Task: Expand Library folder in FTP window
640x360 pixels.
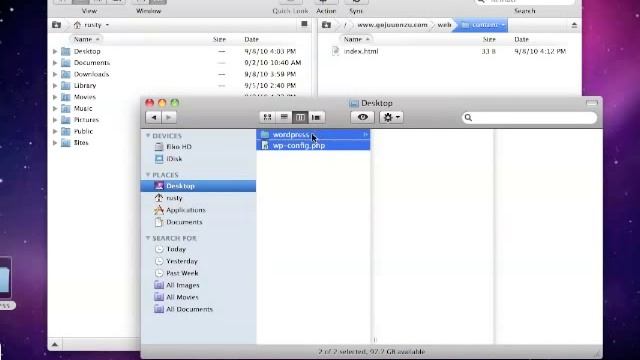Action: [55, 86]
